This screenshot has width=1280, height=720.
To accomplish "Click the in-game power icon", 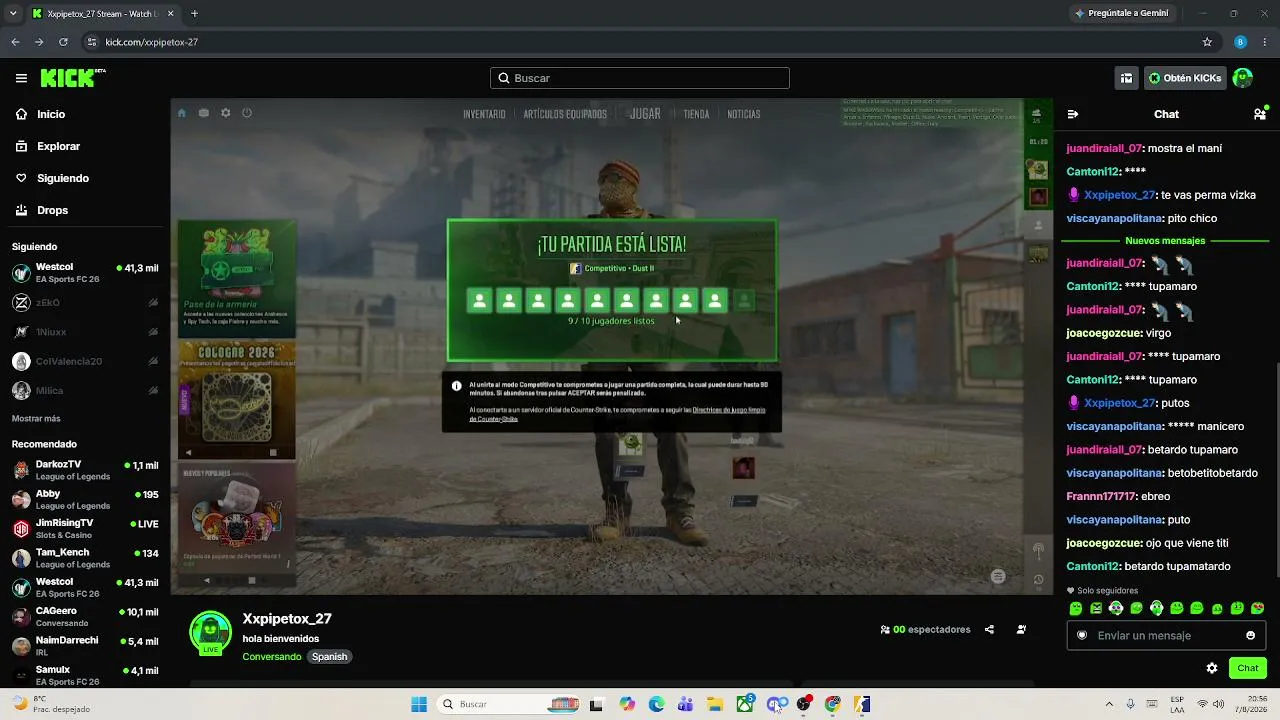I will coord(247,113).
